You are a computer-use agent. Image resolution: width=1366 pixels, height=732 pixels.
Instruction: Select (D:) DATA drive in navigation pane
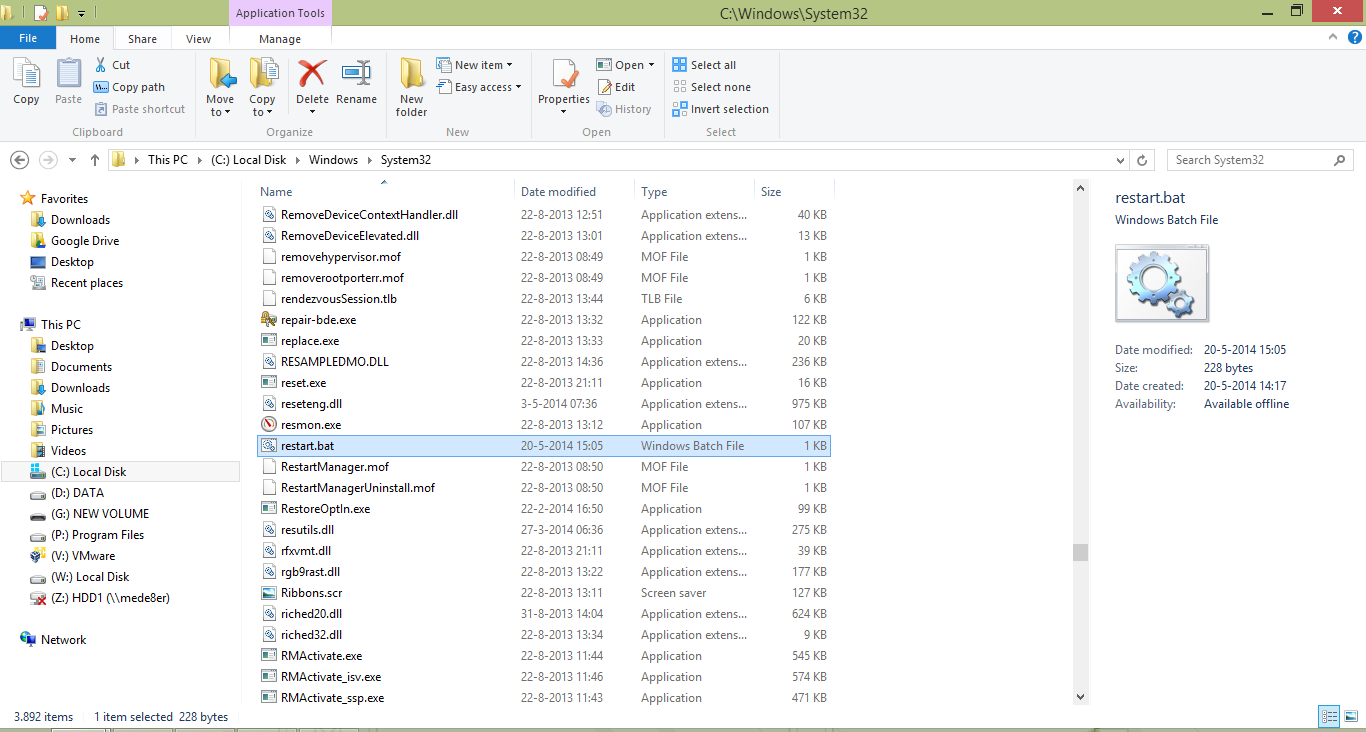(77, 493)
